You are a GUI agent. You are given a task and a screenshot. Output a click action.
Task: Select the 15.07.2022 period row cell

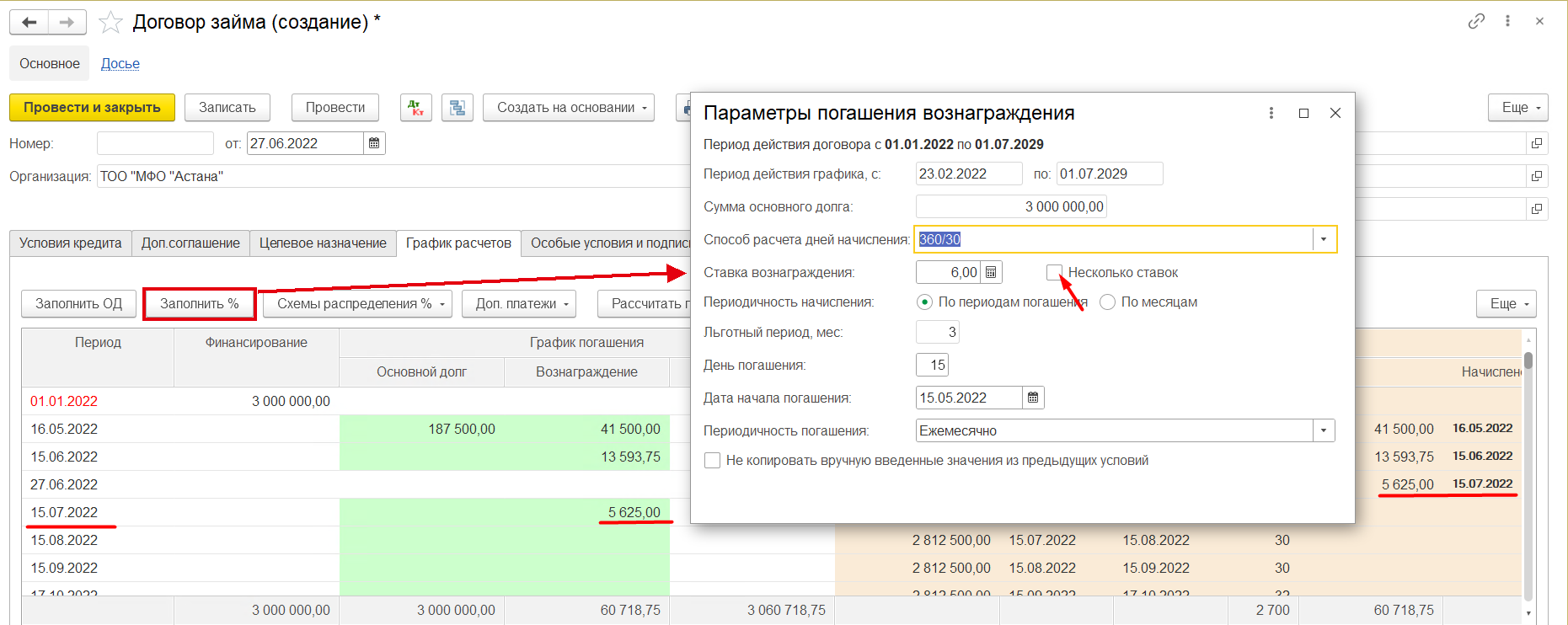tap(98, 512)
